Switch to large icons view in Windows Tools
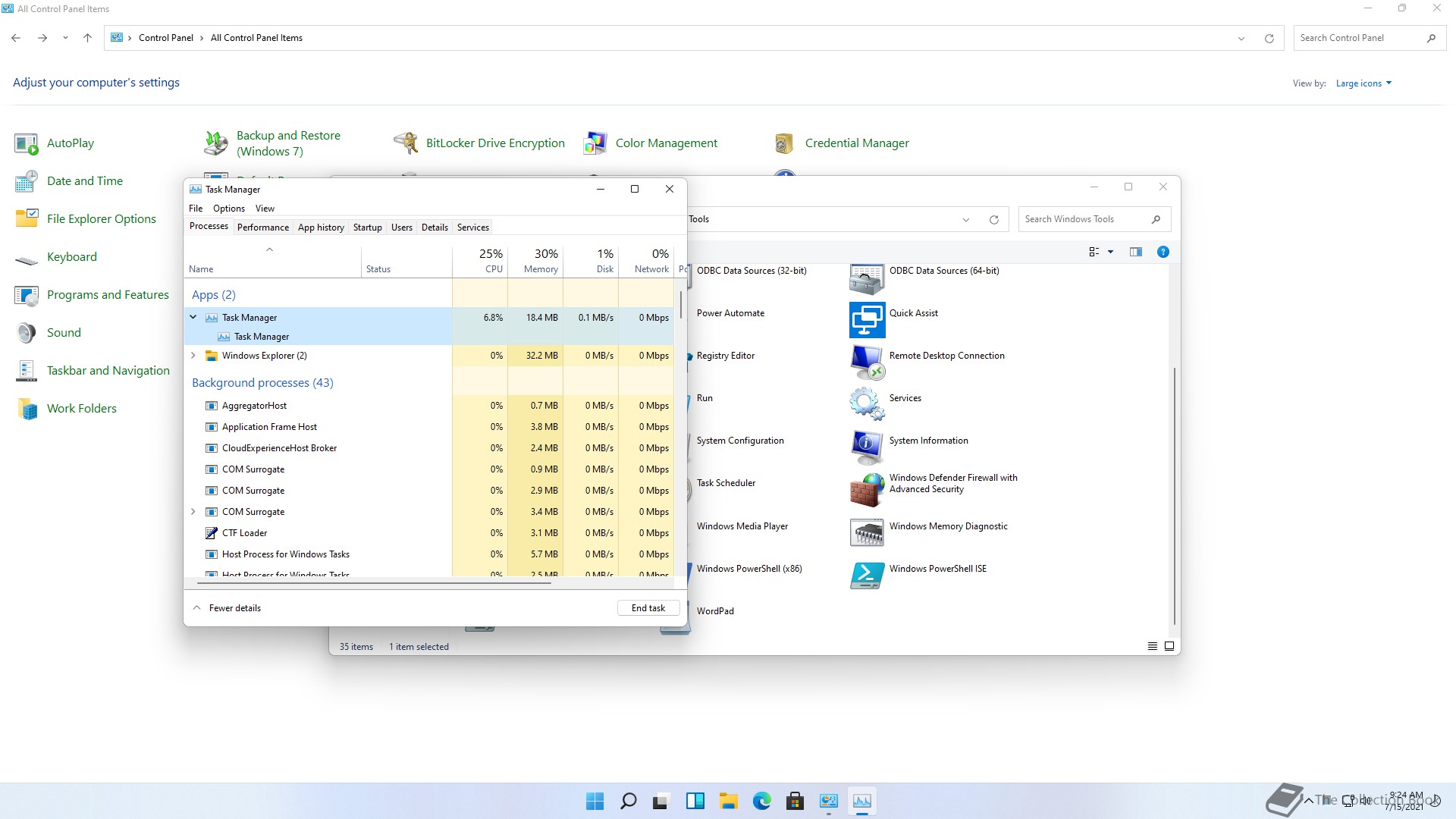Image resolution: width=1456 pixels, height=819 pixels. (1169, 646)
